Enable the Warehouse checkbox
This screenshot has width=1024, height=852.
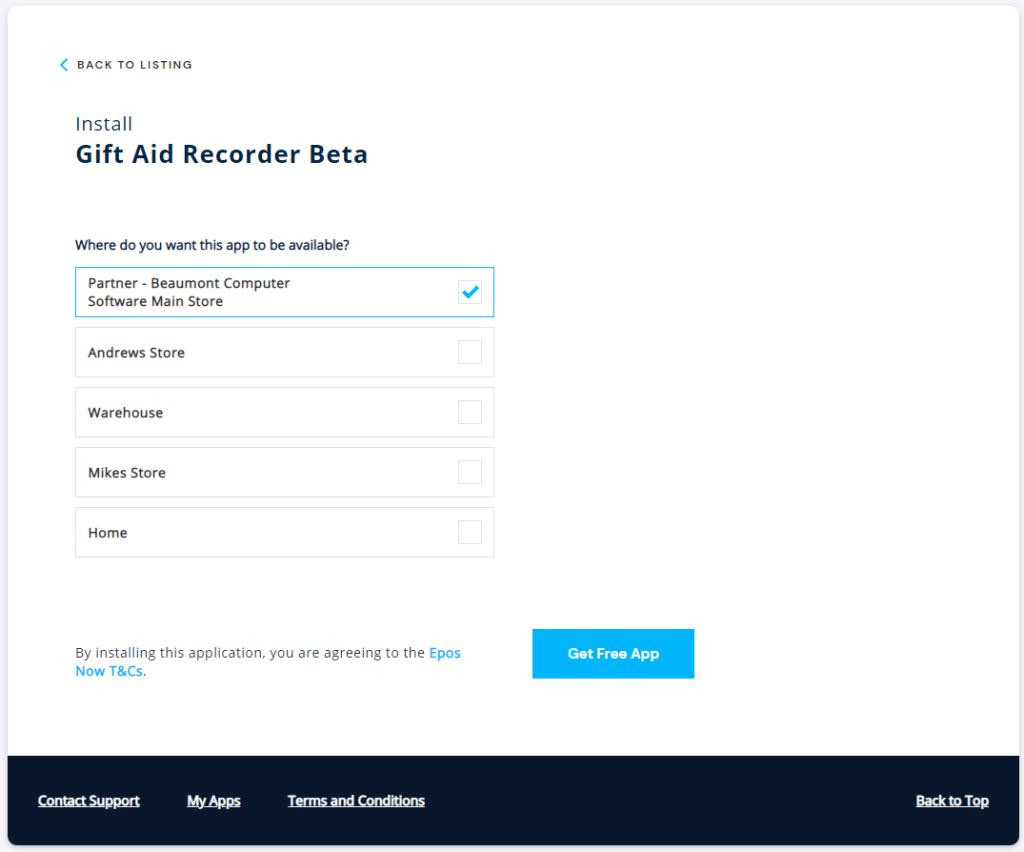[470, 412]
